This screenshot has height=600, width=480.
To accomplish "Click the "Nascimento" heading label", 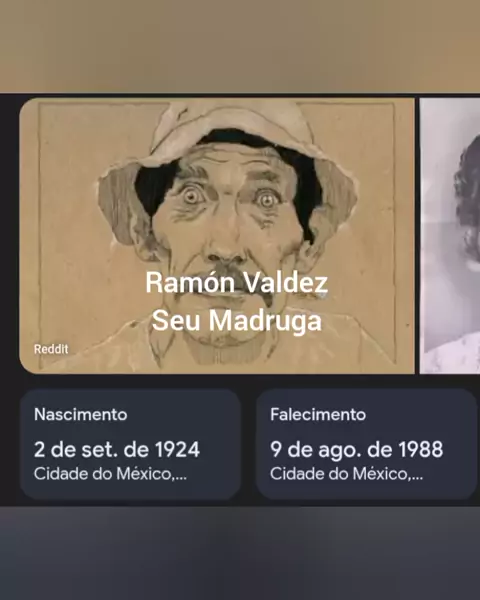I will [x=81, y=414].
